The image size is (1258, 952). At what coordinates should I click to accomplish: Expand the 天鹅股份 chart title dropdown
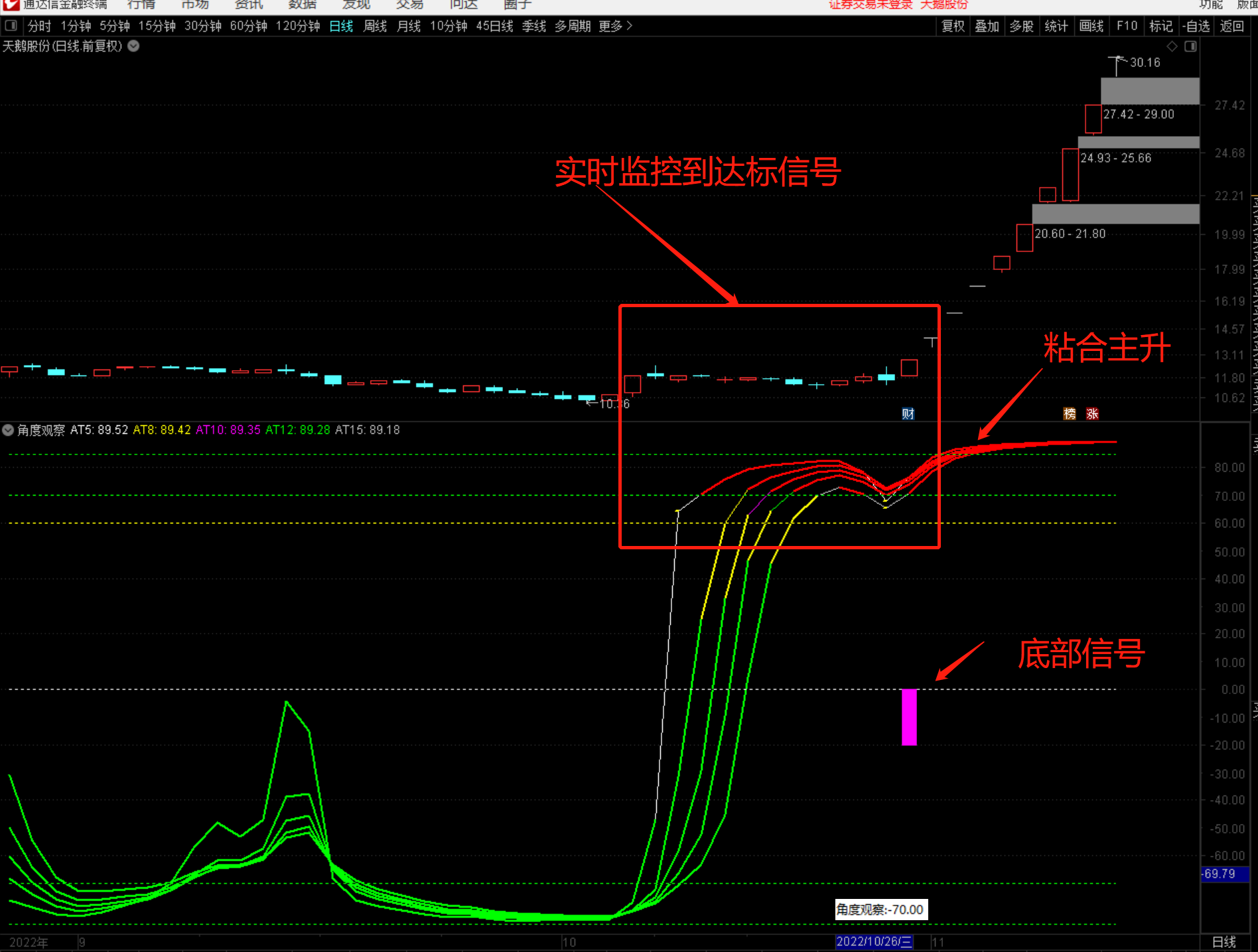[x=133, y=46]
